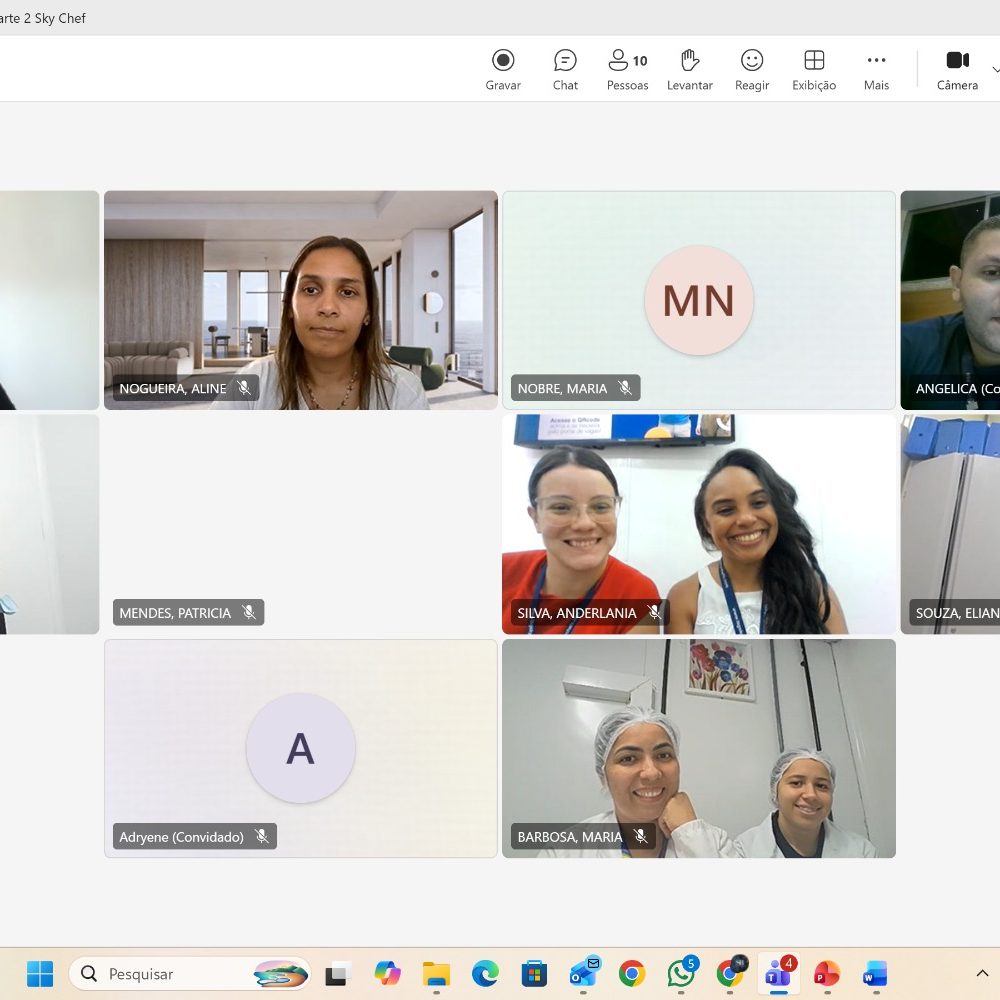Click muted mic icon next to MENDES, PATRICIA

[x=249, y=612]
